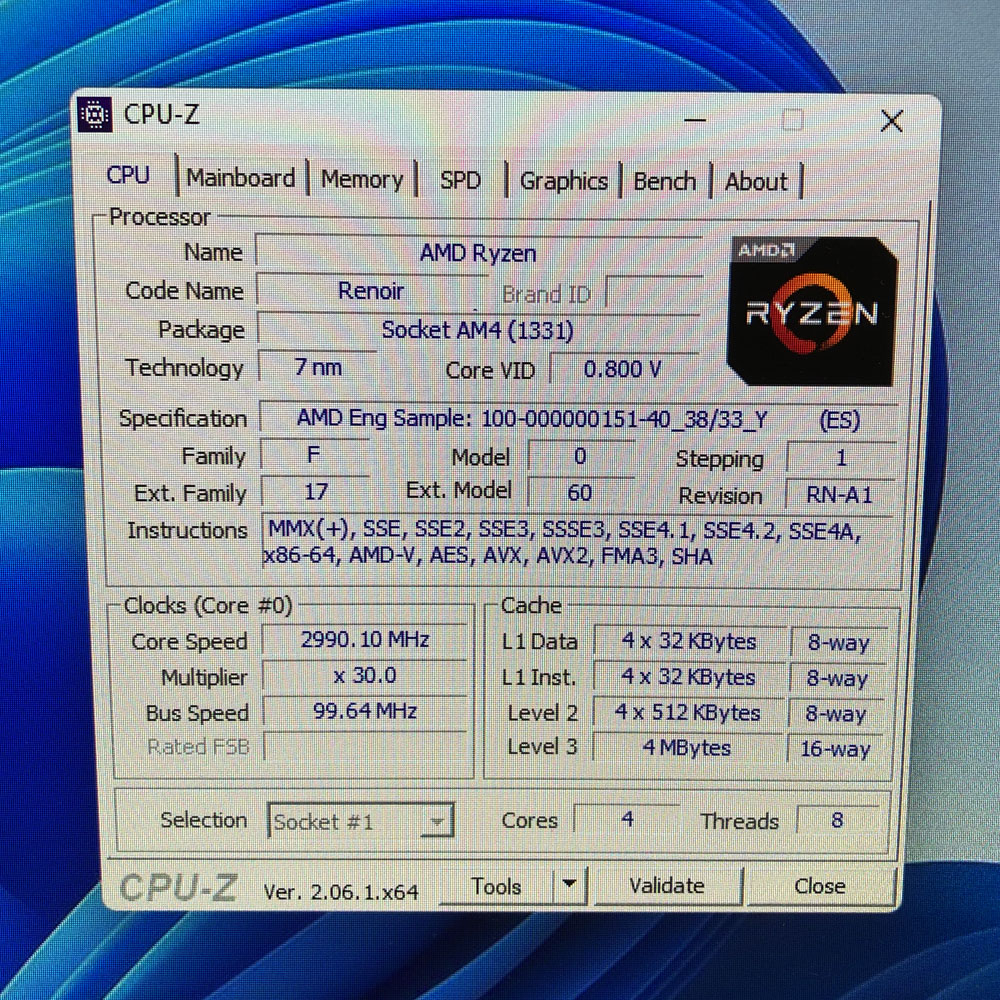Click the Revision value 'RN-A1'
Image resolution: width=1000 pixels, height=1000 pixels.
pos(839,495)
